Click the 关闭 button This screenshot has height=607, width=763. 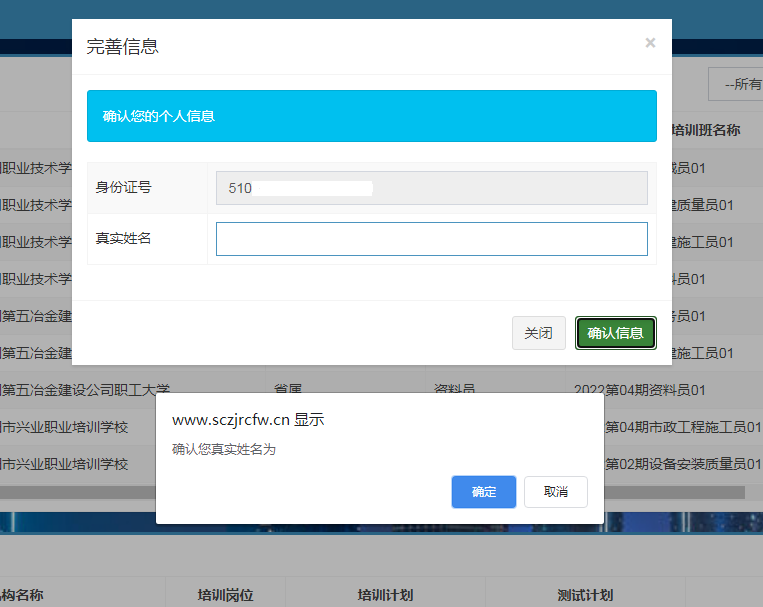tap(539, 333)
